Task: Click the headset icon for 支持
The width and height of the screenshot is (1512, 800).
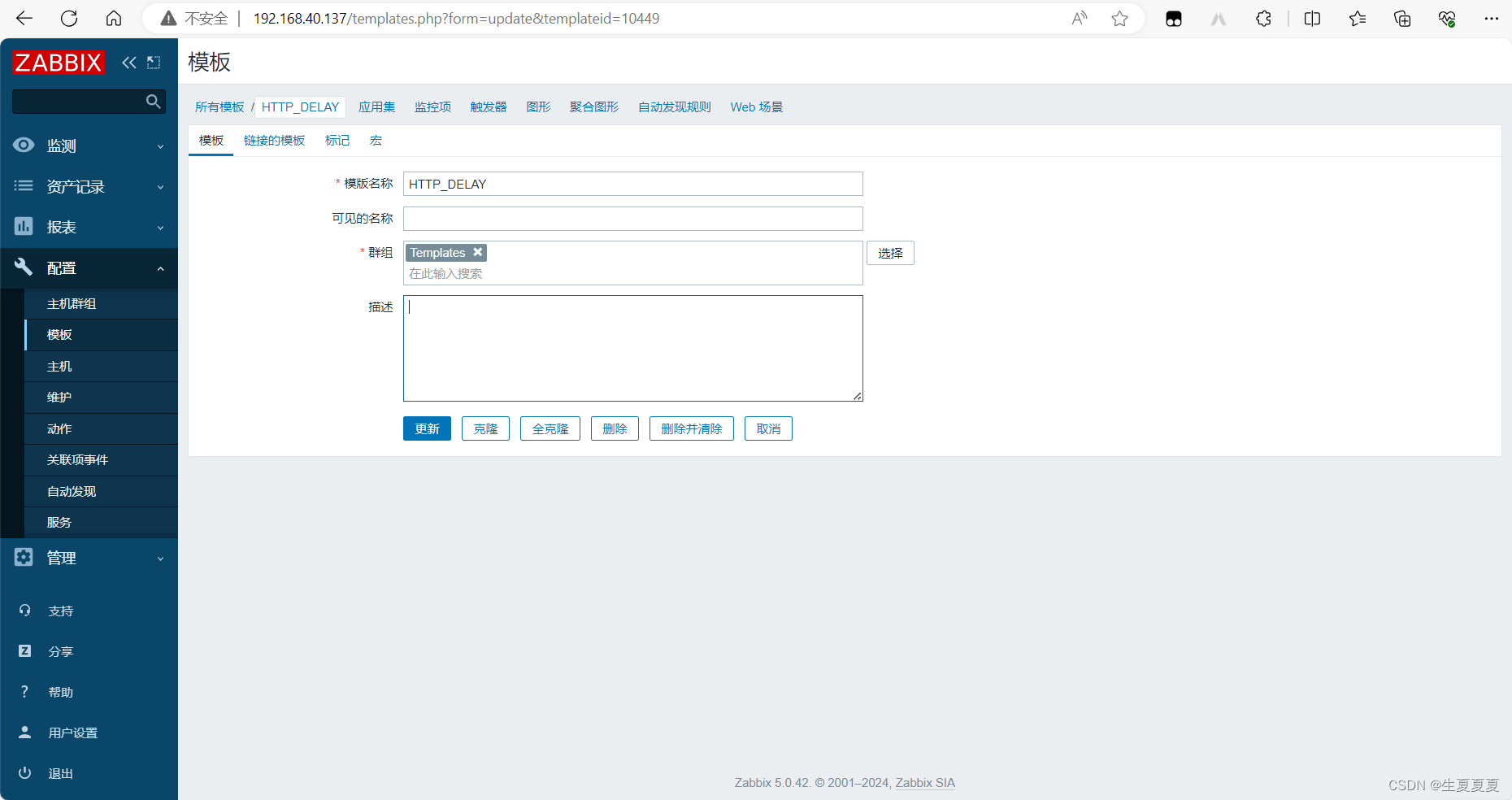Action: coord(25,610)
